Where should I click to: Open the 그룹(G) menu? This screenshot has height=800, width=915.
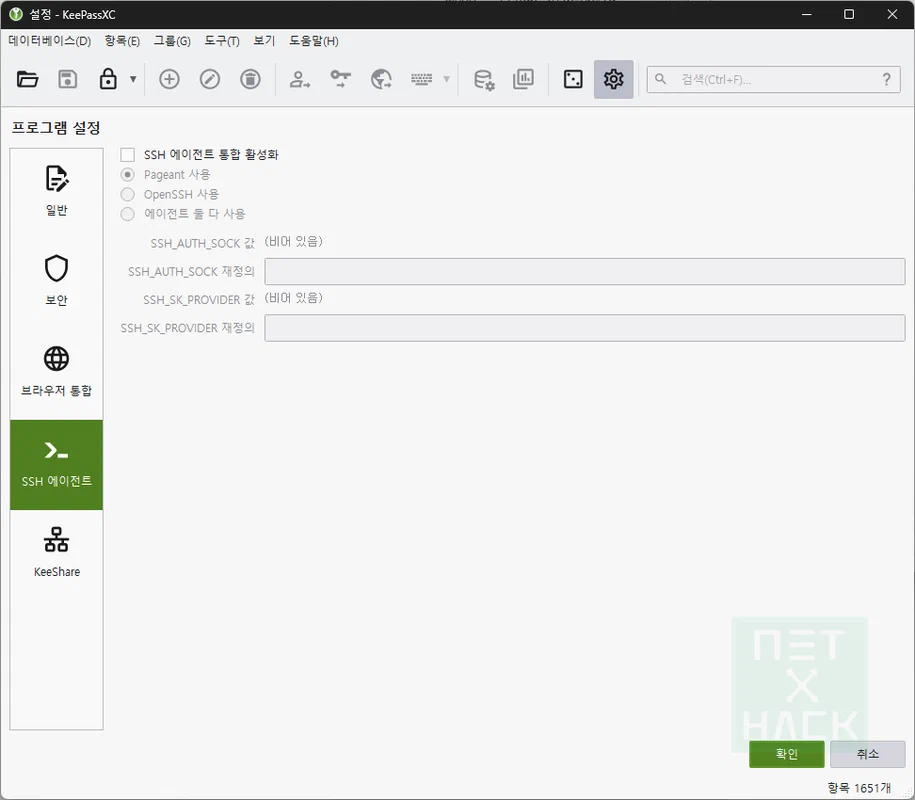coord(172,41)
